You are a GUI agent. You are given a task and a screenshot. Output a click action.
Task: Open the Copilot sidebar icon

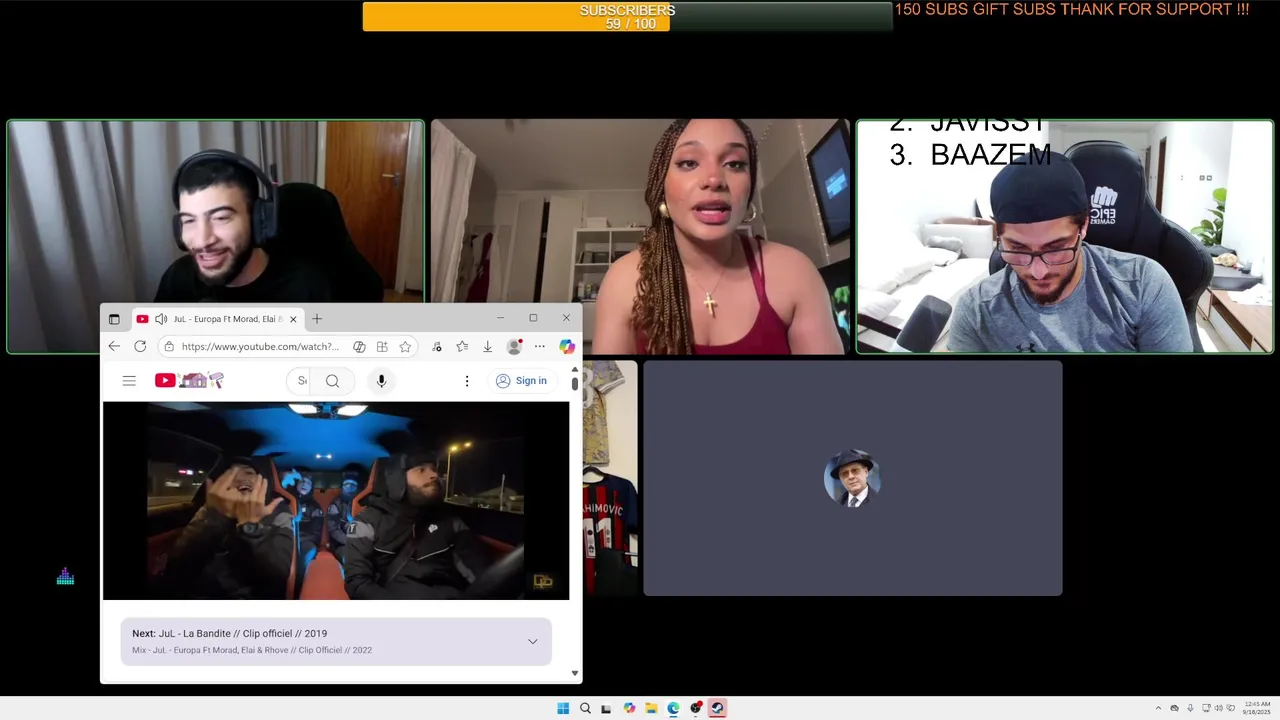pyautogui.click(x=567, y=347)
